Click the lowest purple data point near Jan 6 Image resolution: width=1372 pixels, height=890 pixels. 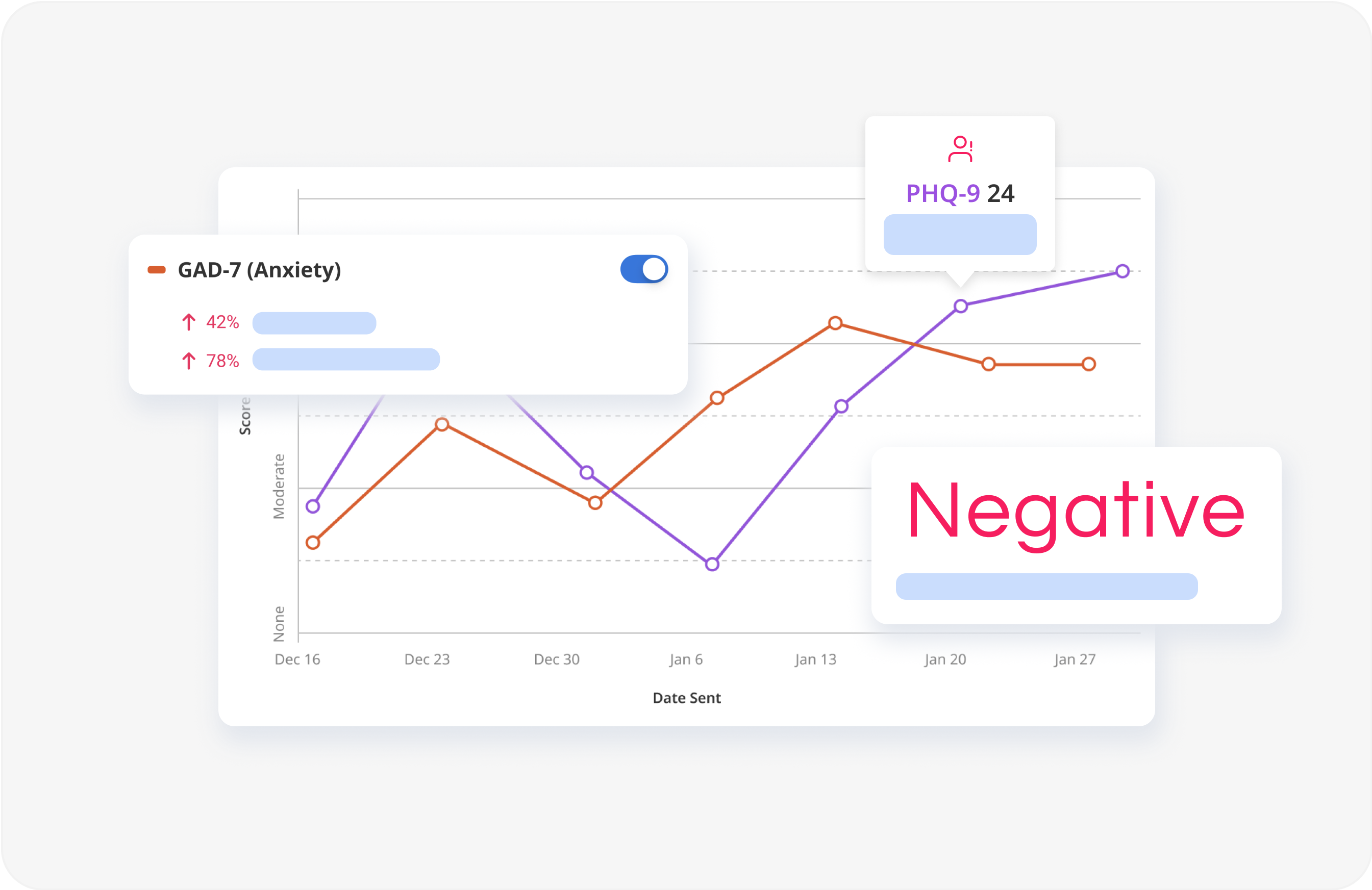click(x=712, y=564)
